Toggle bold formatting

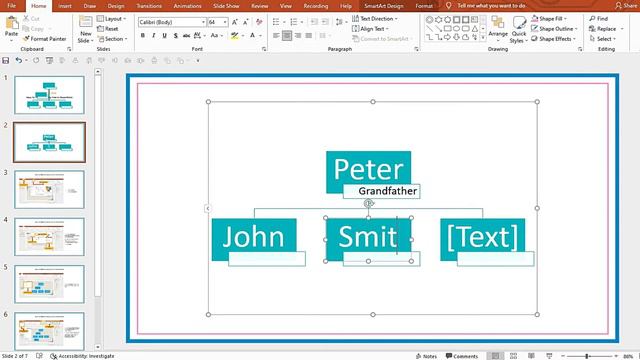[143, 36]
